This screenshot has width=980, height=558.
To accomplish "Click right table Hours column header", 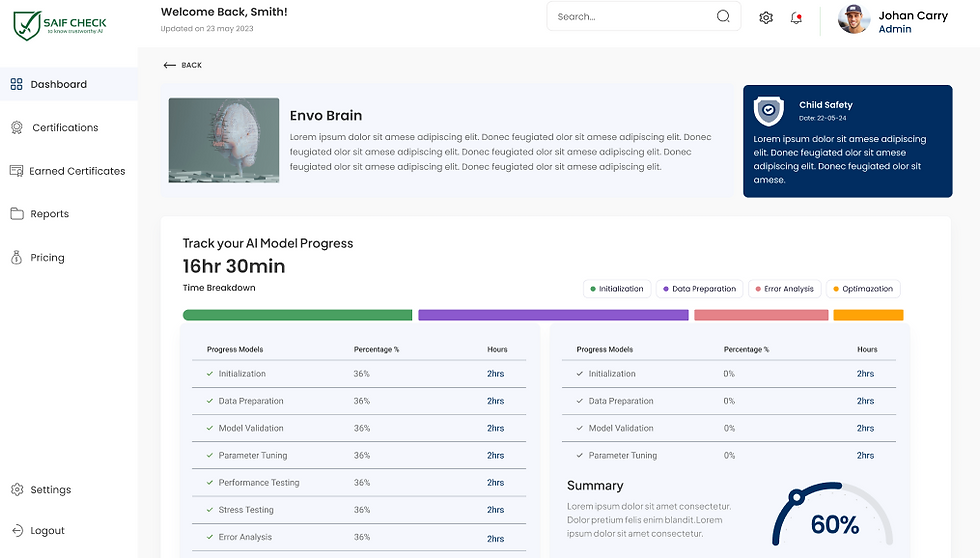I will tap(867, 349).
